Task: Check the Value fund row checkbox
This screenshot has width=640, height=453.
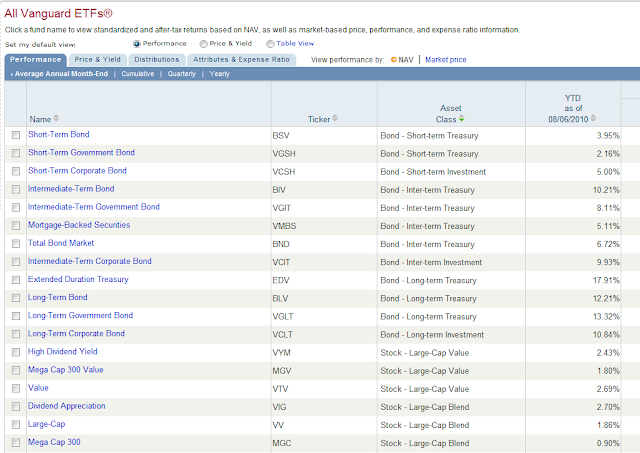Action: (16, 388)
